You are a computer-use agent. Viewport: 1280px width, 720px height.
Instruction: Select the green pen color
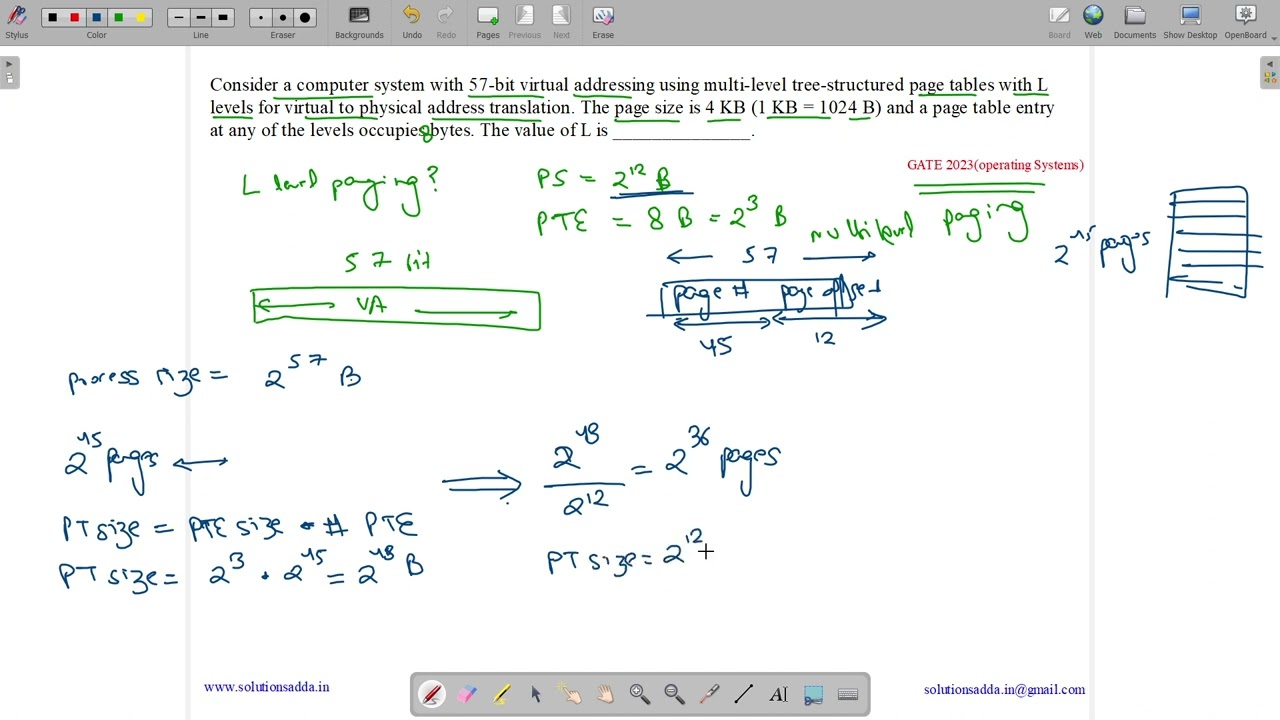pyautogui.click(x=118, y=17)
